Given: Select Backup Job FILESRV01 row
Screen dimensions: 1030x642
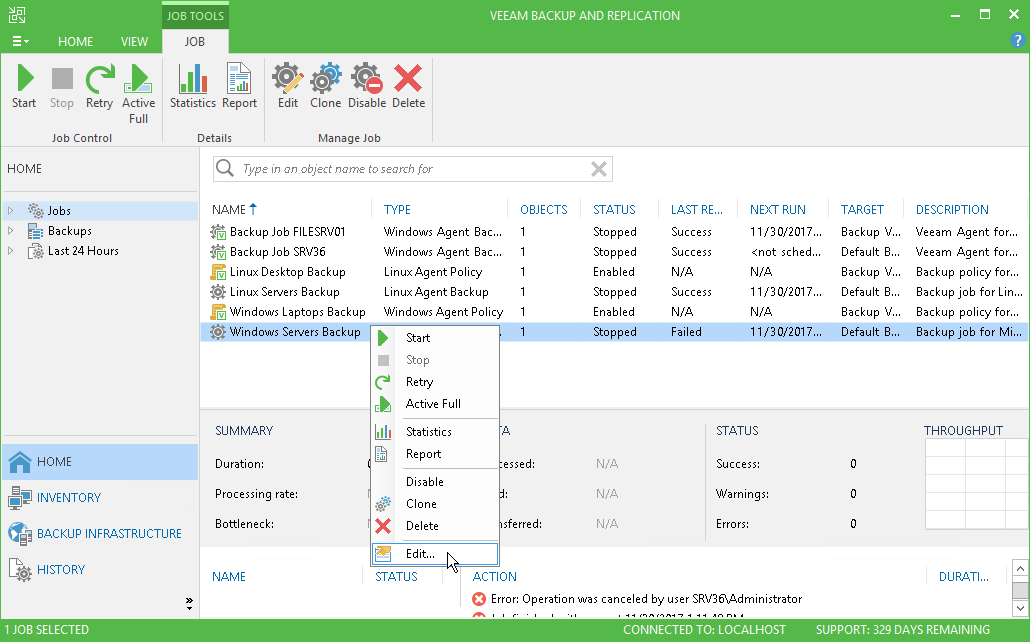Looking at the screenshot, I should [614, 232].
